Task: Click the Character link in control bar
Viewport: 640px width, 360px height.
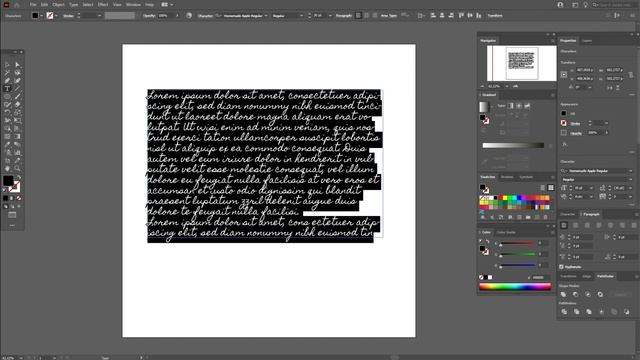Action: (x=205, y=16)
